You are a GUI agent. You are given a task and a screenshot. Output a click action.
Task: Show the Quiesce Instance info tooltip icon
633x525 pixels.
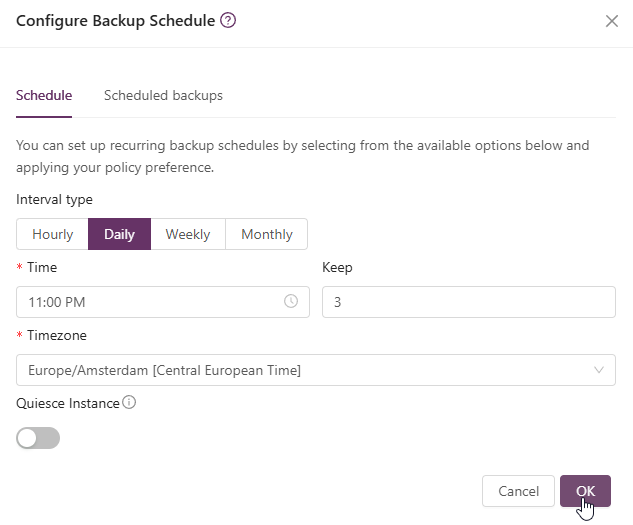coord(129,403)
